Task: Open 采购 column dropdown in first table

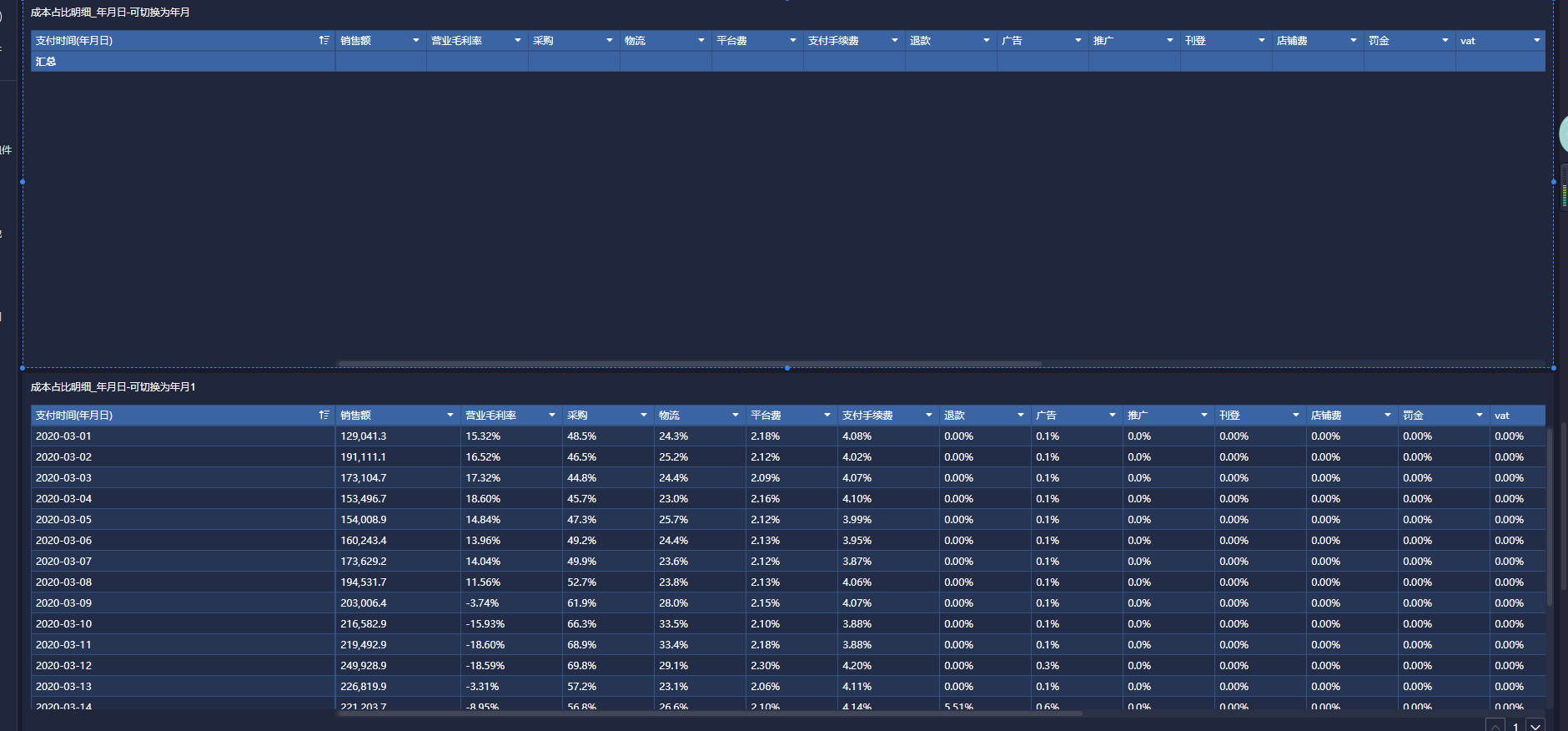Action: tap(610, 40)
